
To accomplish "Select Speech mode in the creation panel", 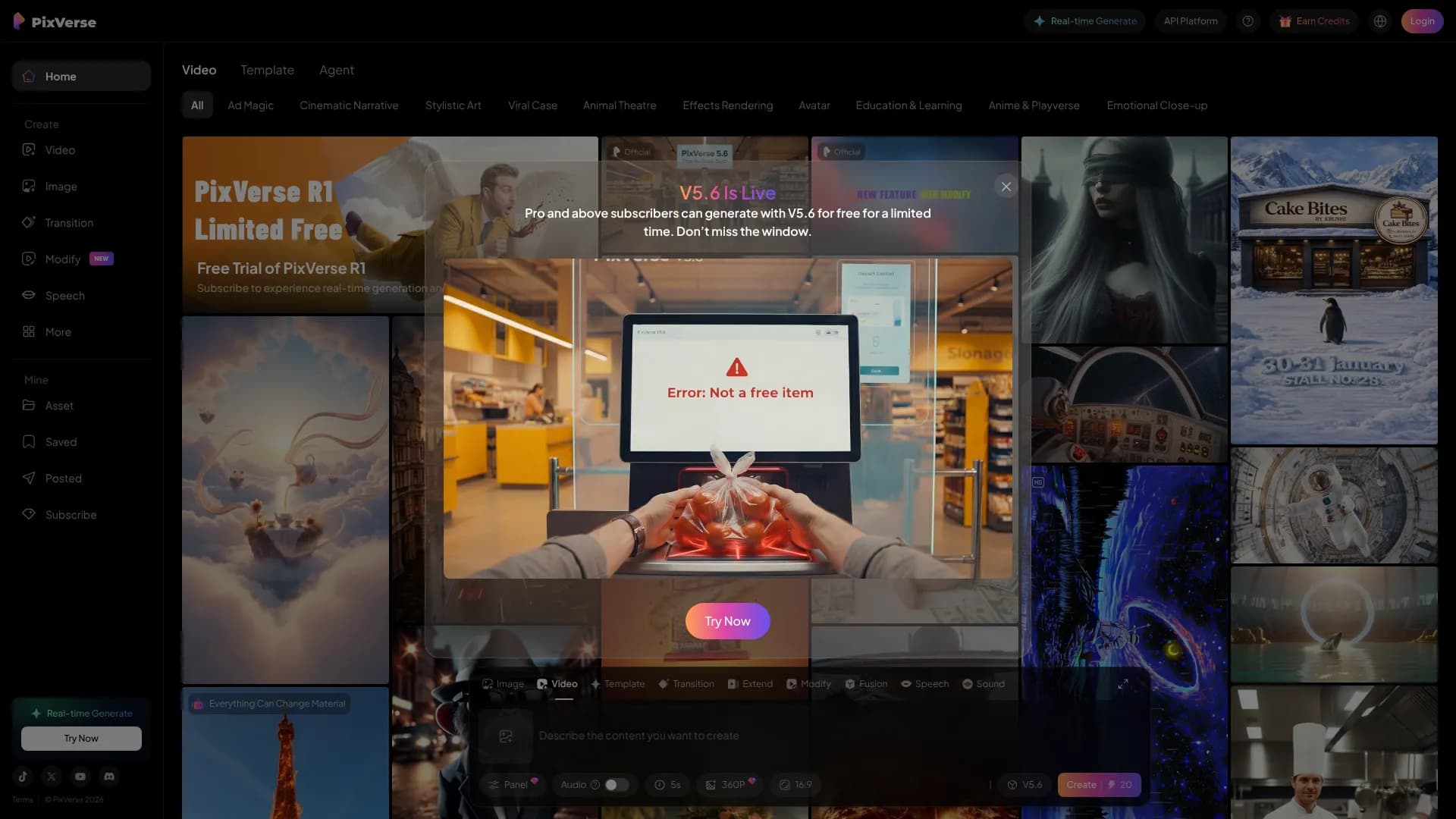I will pyautogui.click(x=925, y=684).
